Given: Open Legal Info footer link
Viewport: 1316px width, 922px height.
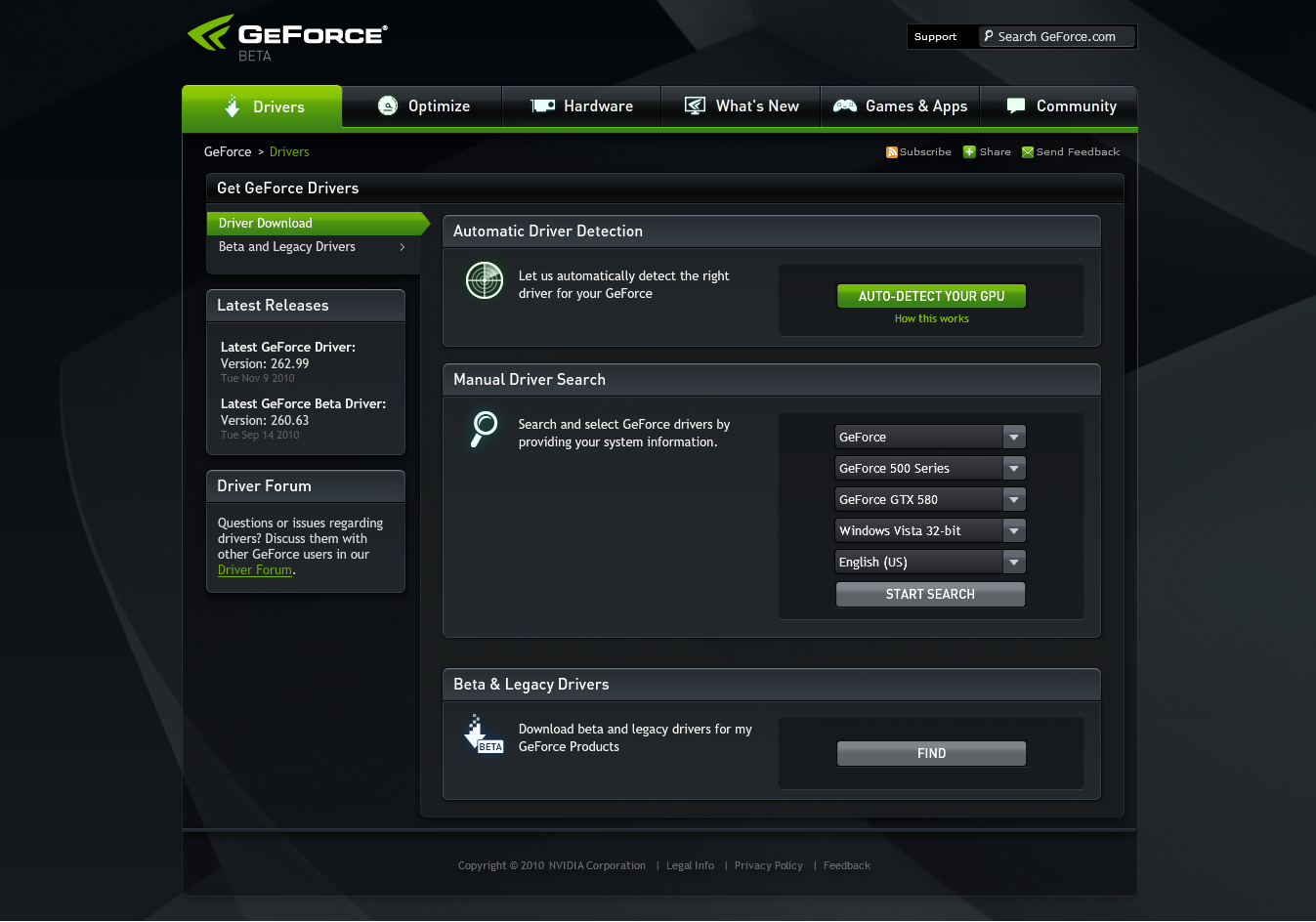Looking at the screenshot, I should point(690,866).
